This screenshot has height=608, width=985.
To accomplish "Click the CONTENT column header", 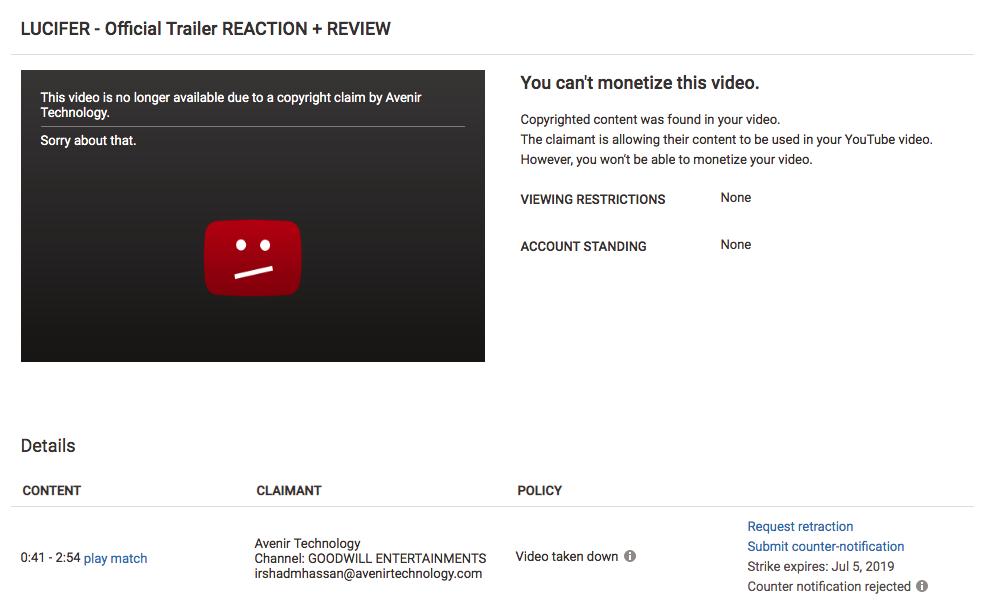I will 52,491.
